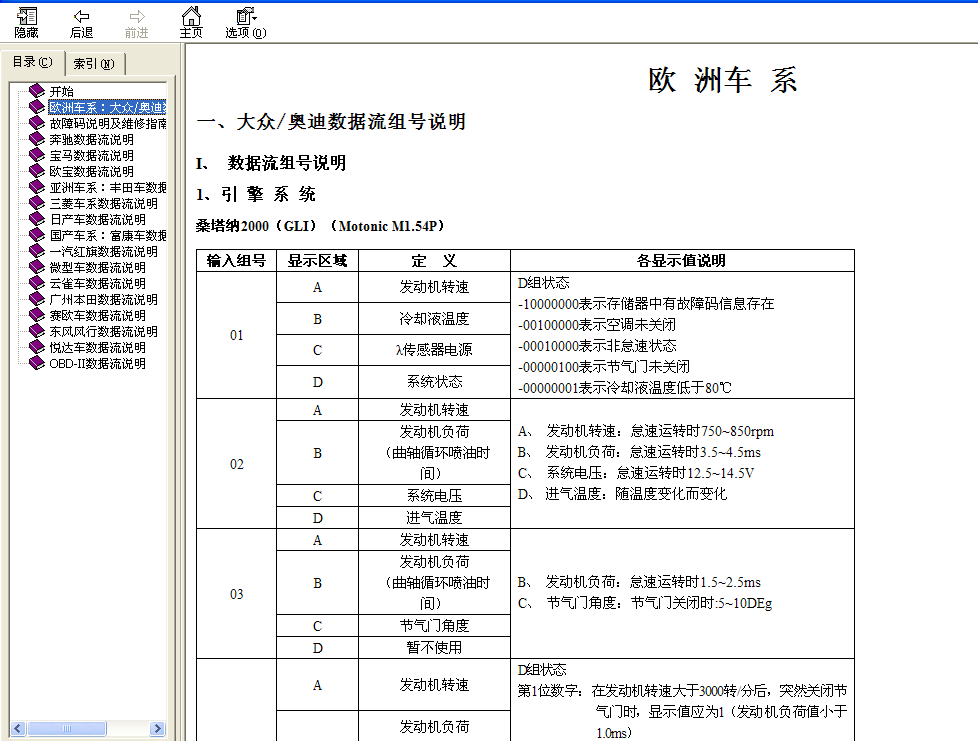Click the book icon beside 国产车系
This screenshot has height=741, width=978.
point(37,235)
